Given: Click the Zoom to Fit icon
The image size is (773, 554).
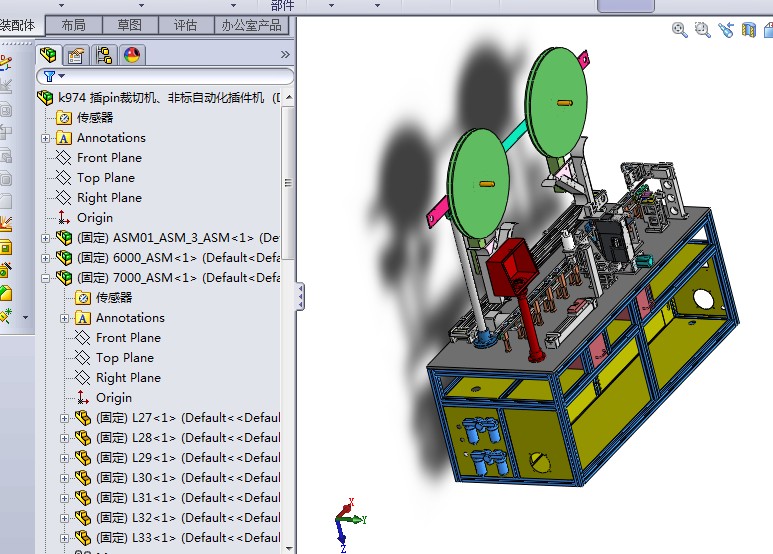Looking at the screenshot, I should click(680, 30).
